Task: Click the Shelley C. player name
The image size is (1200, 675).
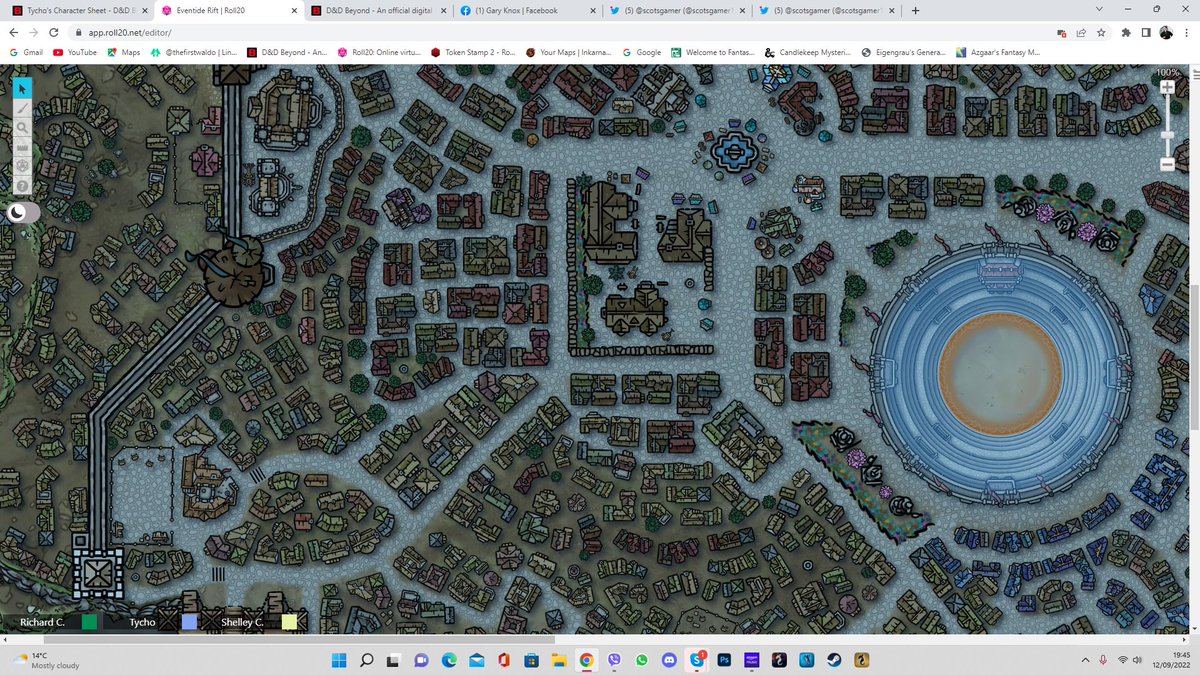Action: coord(242,622)
